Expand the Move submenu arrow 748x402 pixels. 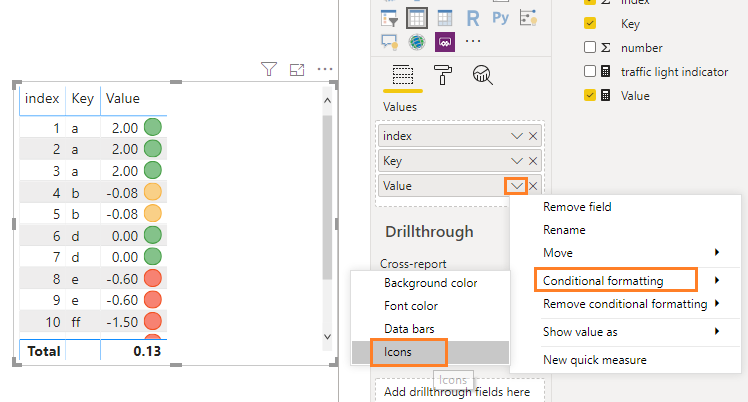coord(717,252)
